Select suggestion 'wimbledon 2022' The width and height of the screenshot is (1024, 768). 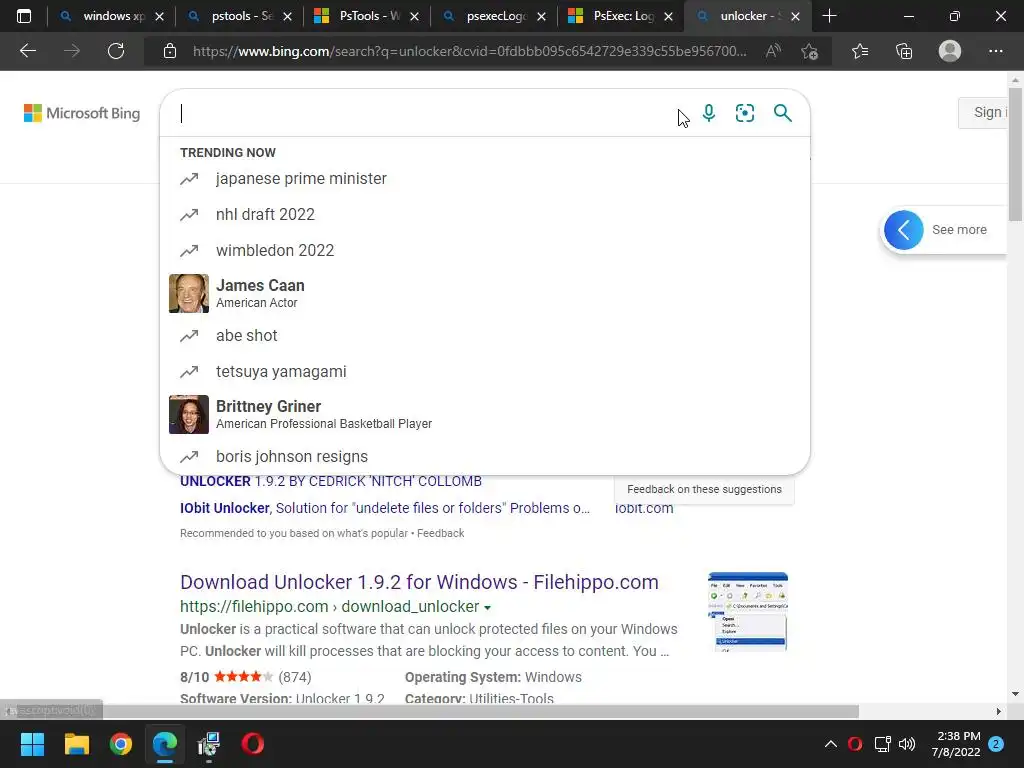tap(485, 250)
